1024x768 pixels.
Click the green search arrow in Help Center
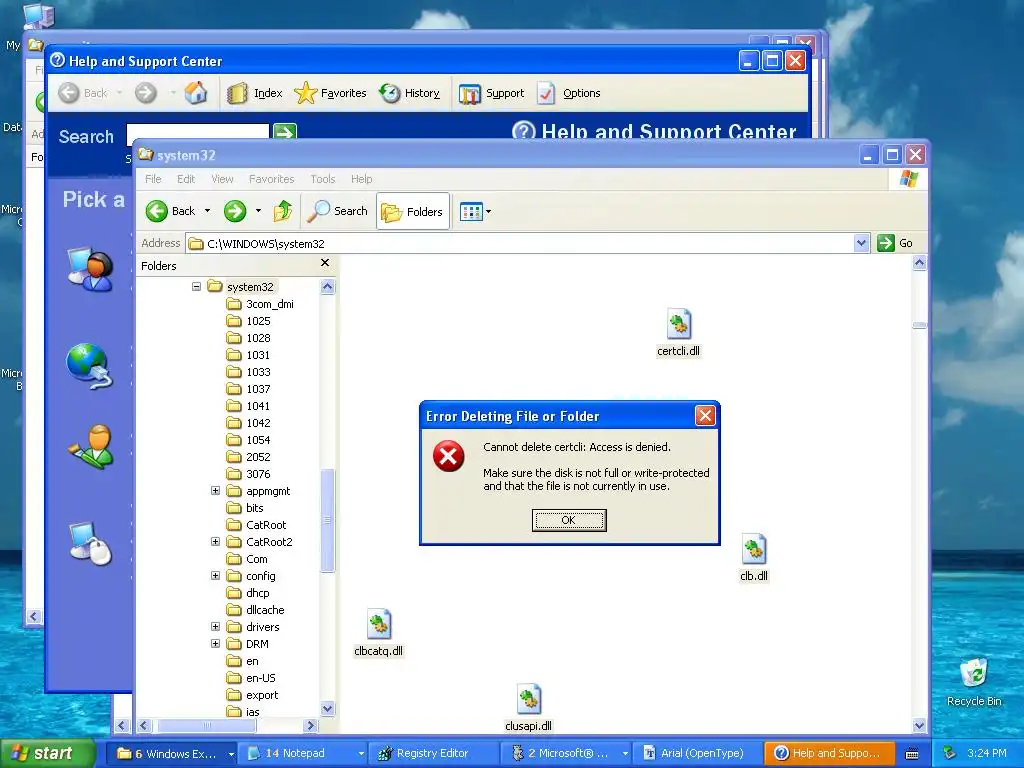point(285,131)
